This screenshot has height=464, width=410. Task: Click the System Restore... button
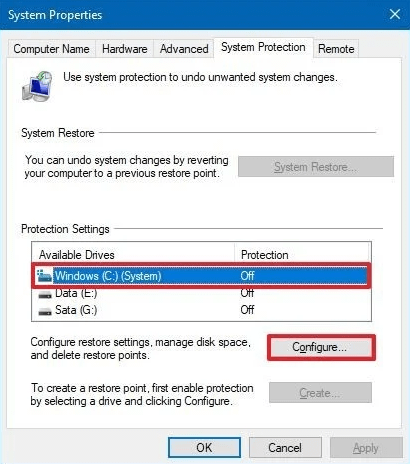click(316, 167)
